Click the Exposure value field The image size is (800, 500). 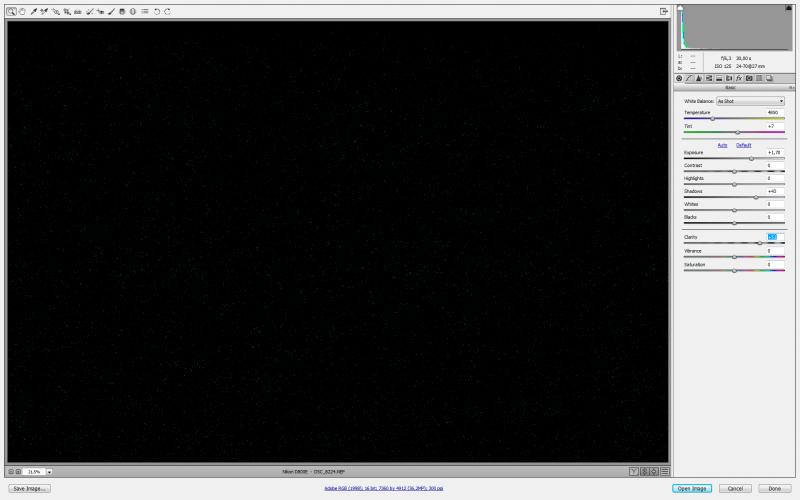coord(774,153)
